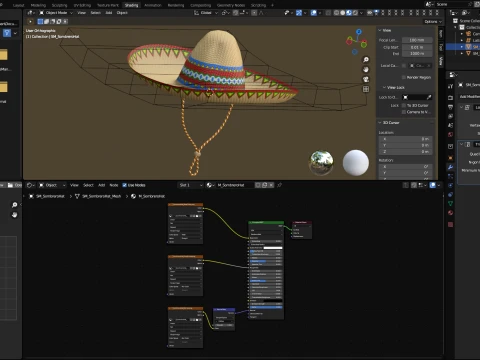This screenshot has height=360, width=480.
Task: Open the Material properties sphere tab
Action: pos(451,213)
